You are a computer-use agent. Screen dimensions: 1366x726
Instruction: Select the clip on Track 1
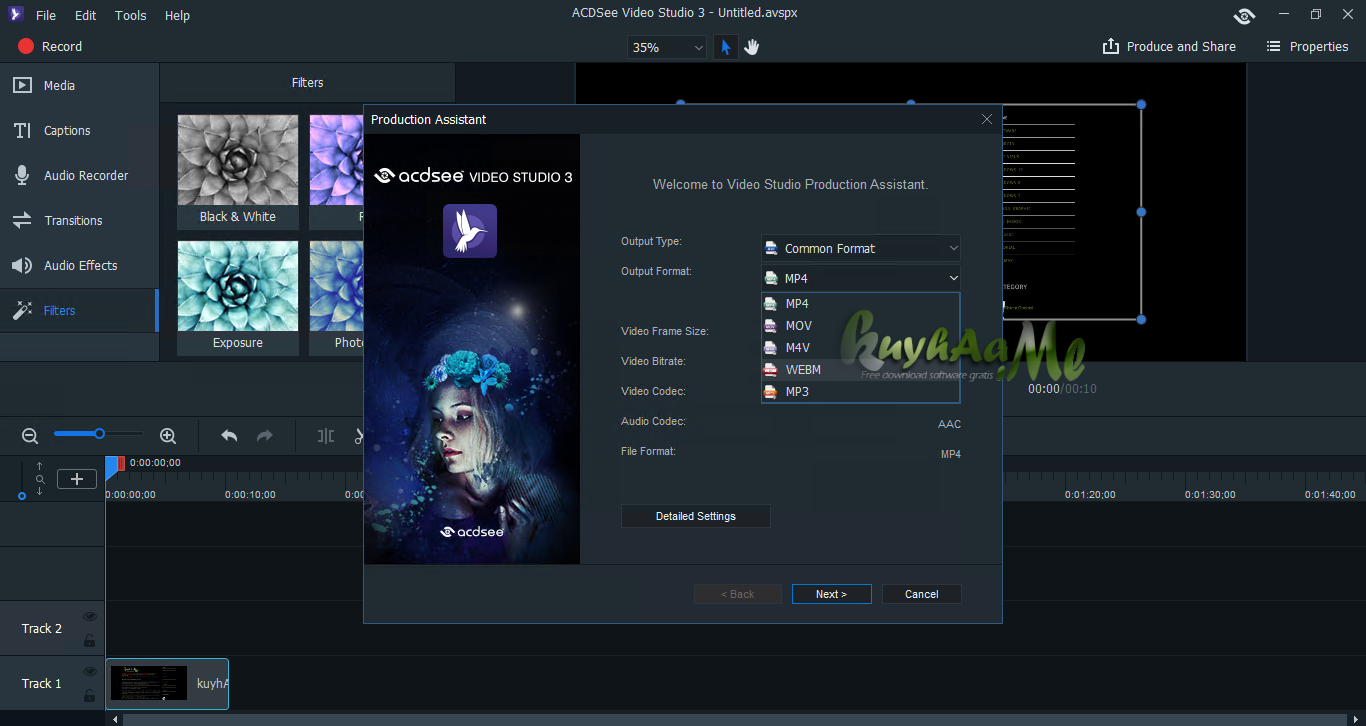coord(167,684)
